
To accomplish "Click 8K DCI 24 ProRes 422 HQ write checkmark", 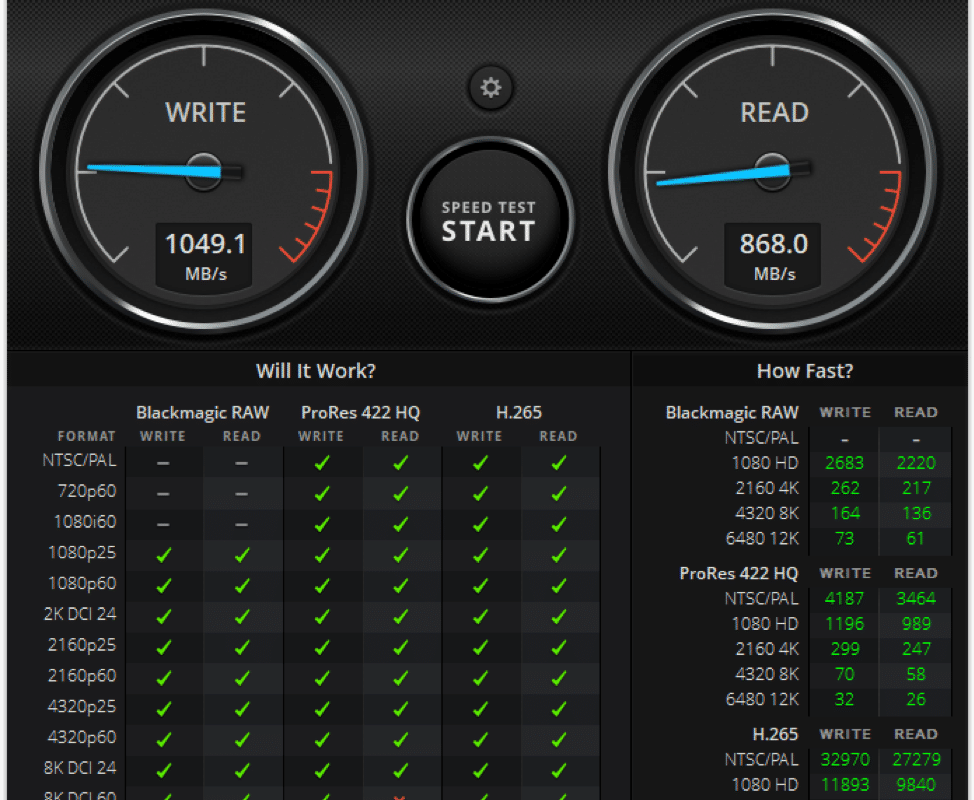I will point(322,770).
